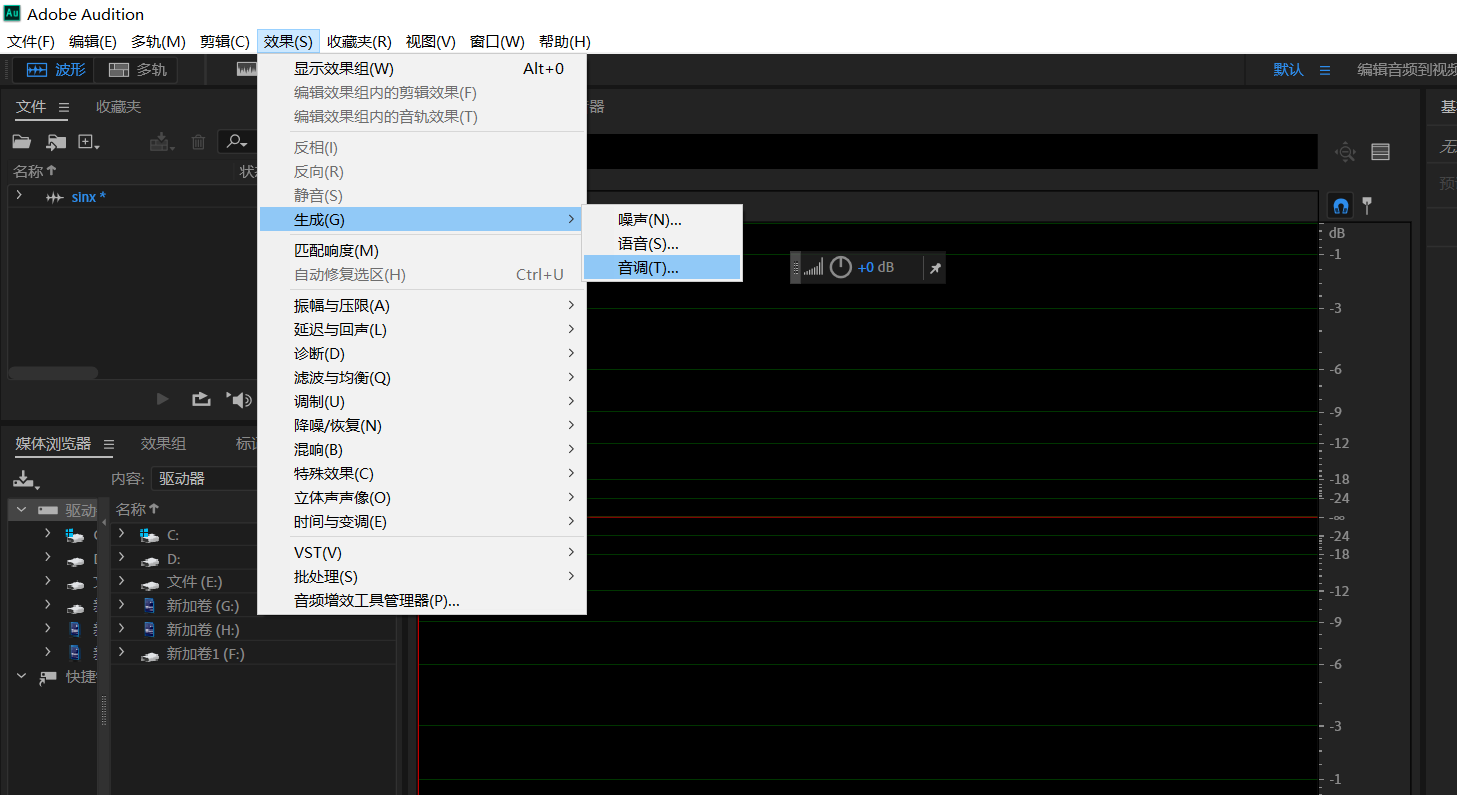This screenshot has width=1457, height=795.
Task: Open 音频增效工具管理器(P)... entry
Action: 422,601
